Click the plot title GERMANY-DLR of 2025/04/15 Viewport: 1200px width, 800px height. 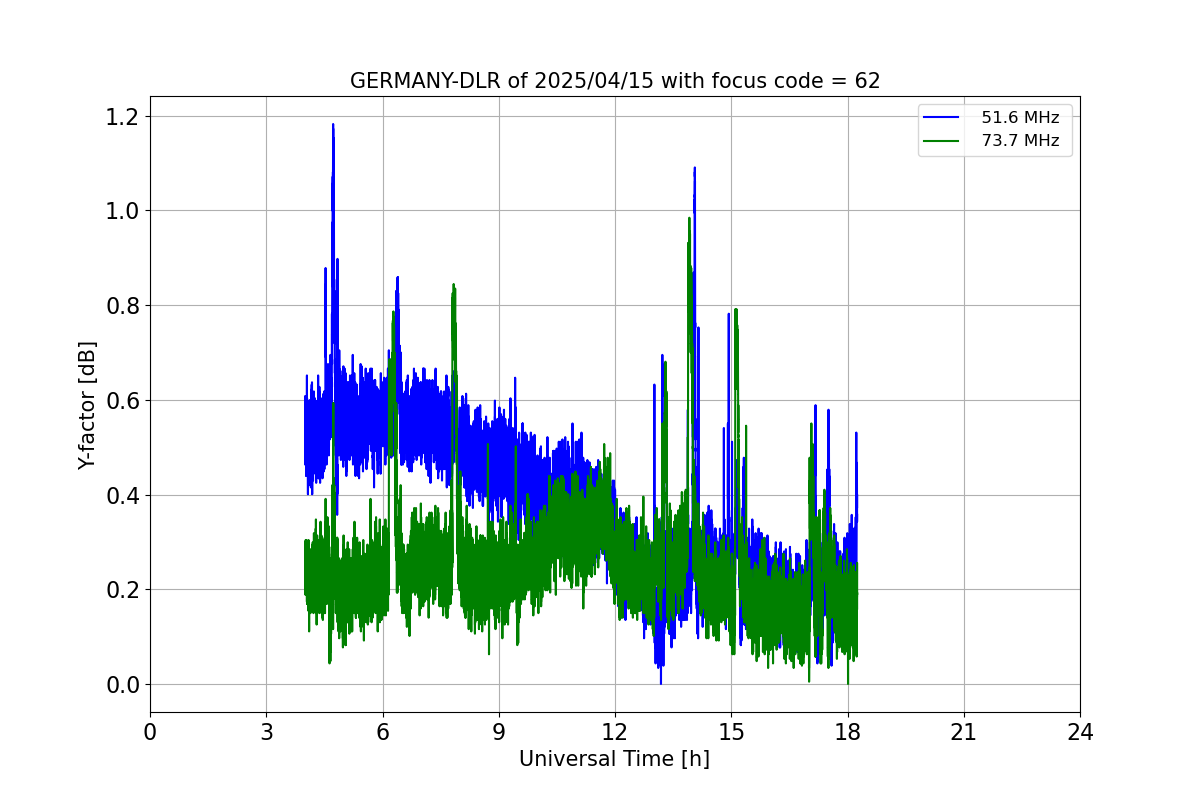pyautogui.click(x=614, y=81)
